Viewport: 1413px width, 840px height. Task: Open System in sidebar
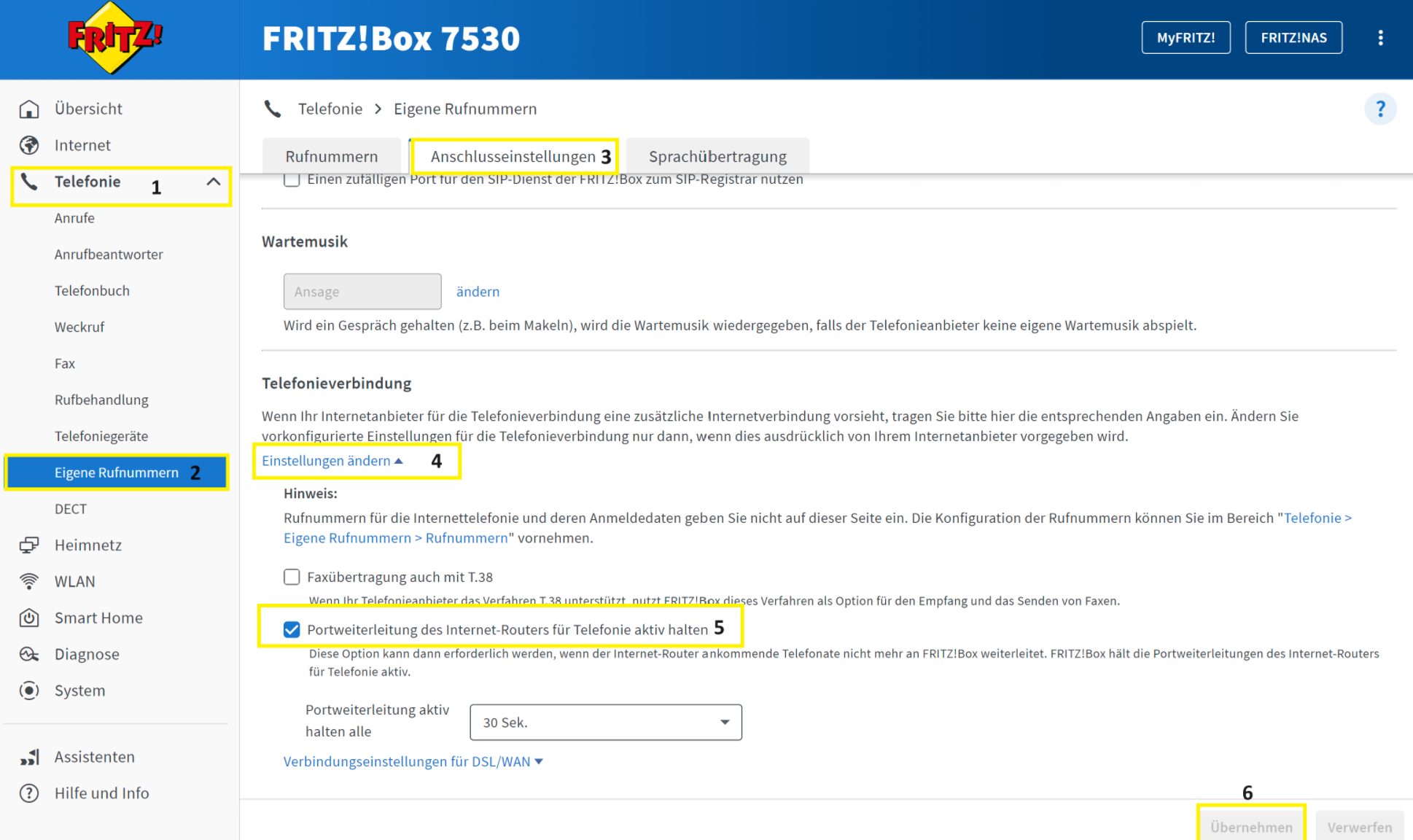(79, 691)
